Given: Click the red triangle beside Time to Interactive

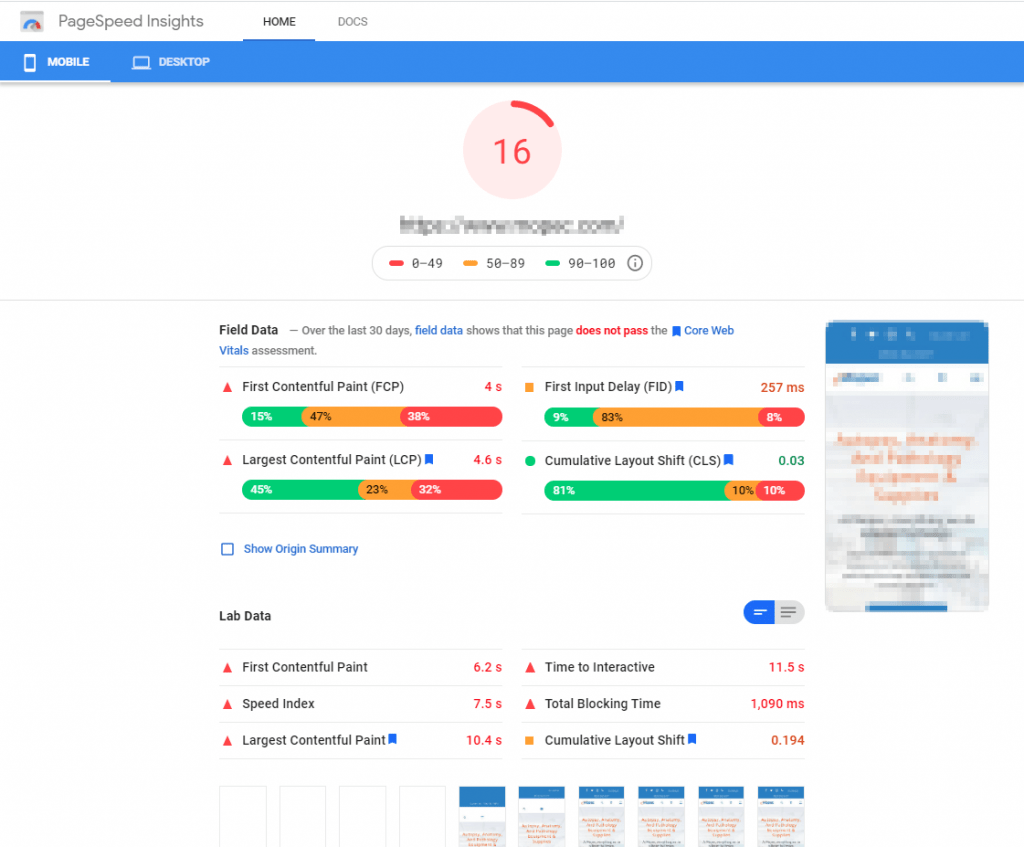Looking at the screenshot, I should (530, 667).
